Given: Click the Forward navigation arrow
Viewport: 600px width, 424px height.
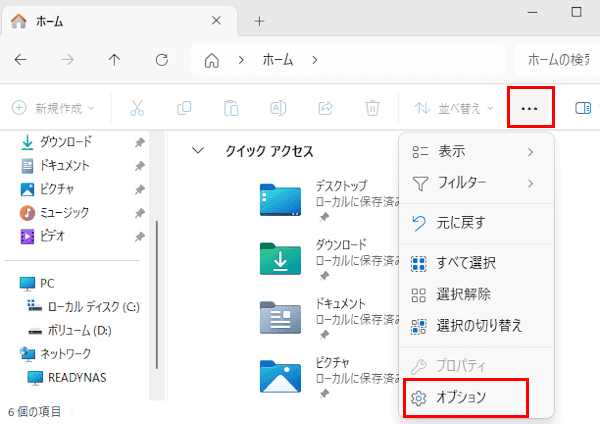Looking at the screenshot, I should point(67,60).
